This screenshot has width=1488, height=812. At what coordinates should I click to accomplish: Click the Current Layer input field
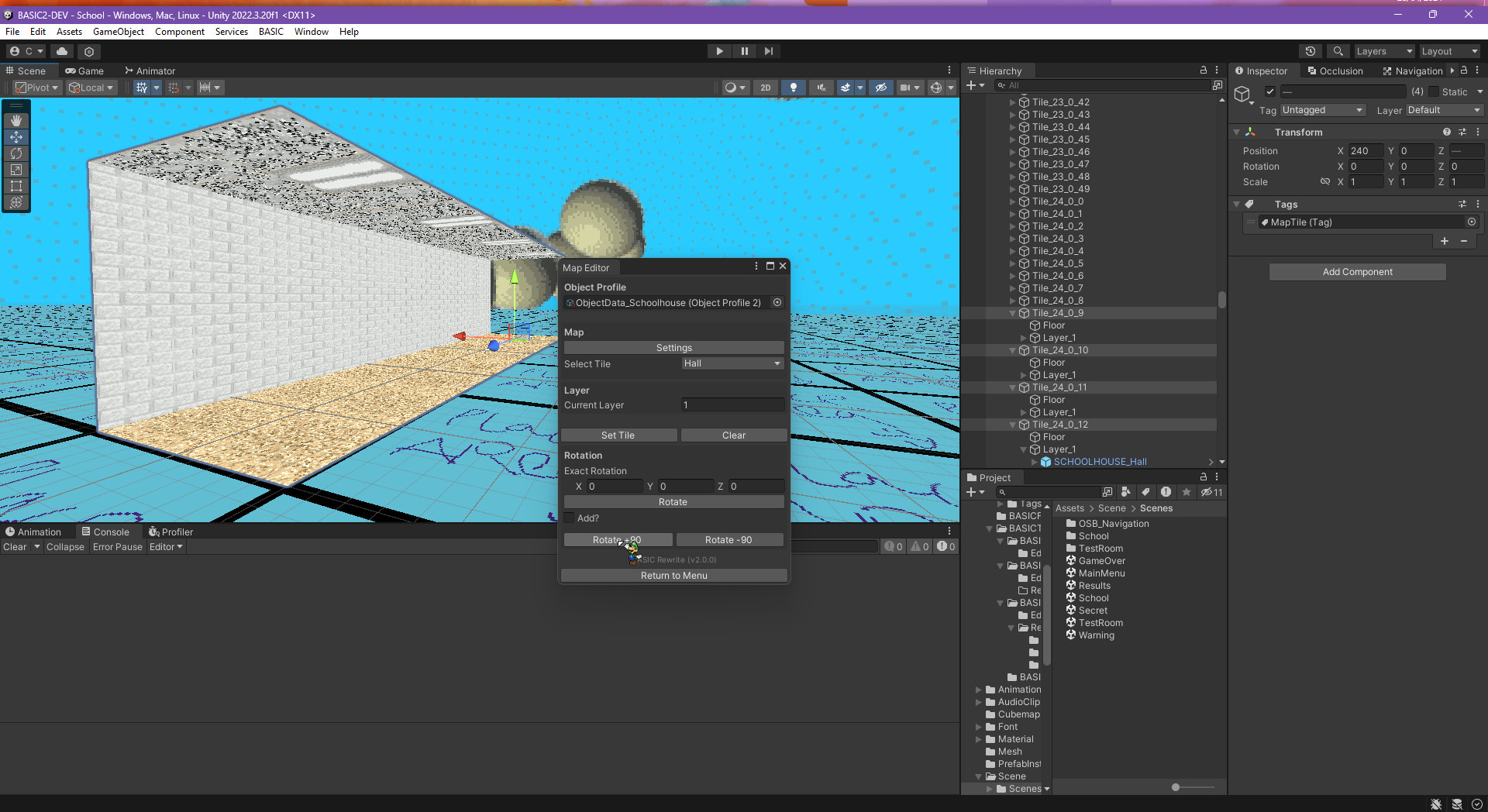[731, 404]
